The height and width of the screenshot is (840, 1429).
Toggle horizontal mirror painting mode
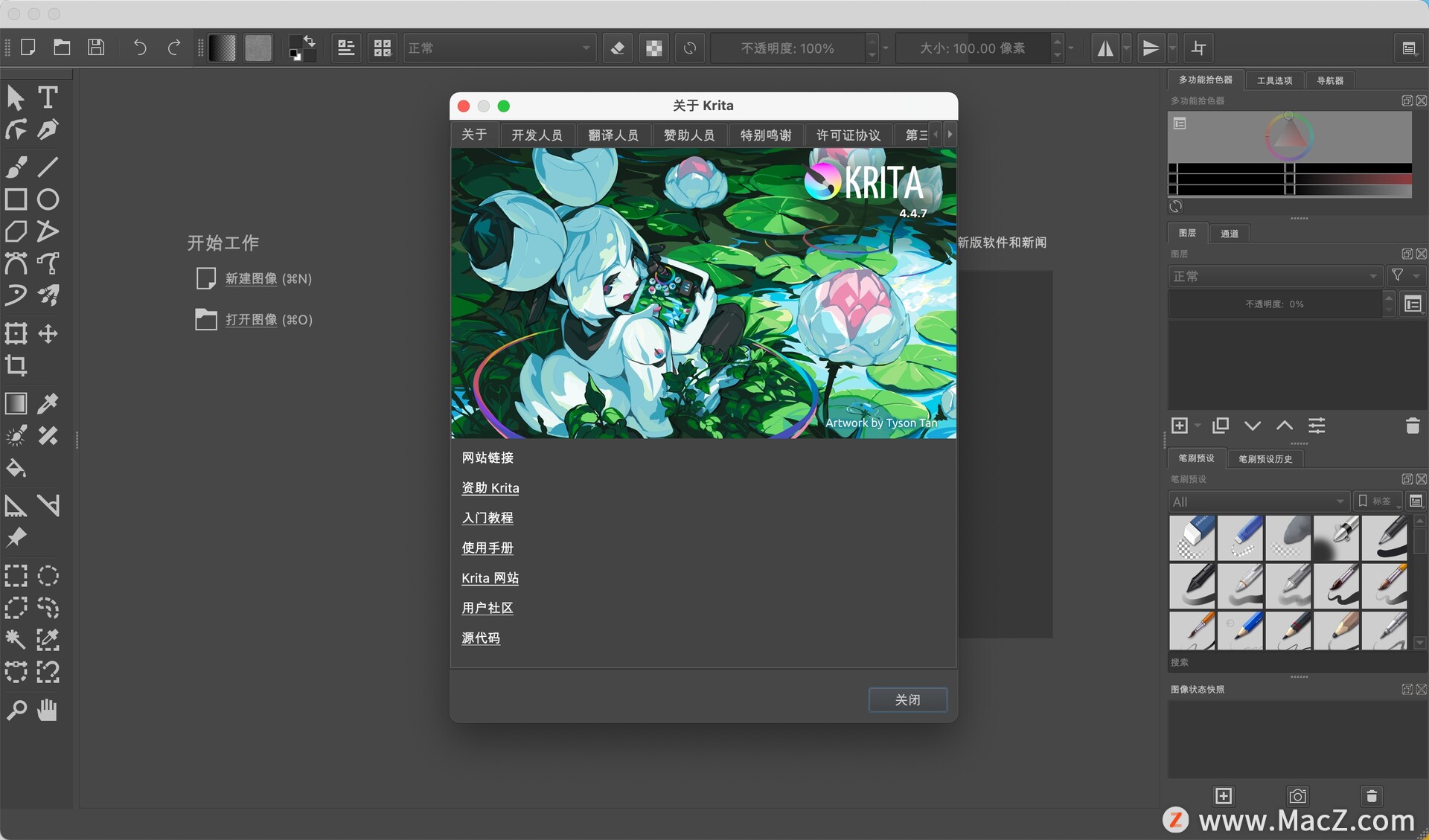pos(1106,48)
